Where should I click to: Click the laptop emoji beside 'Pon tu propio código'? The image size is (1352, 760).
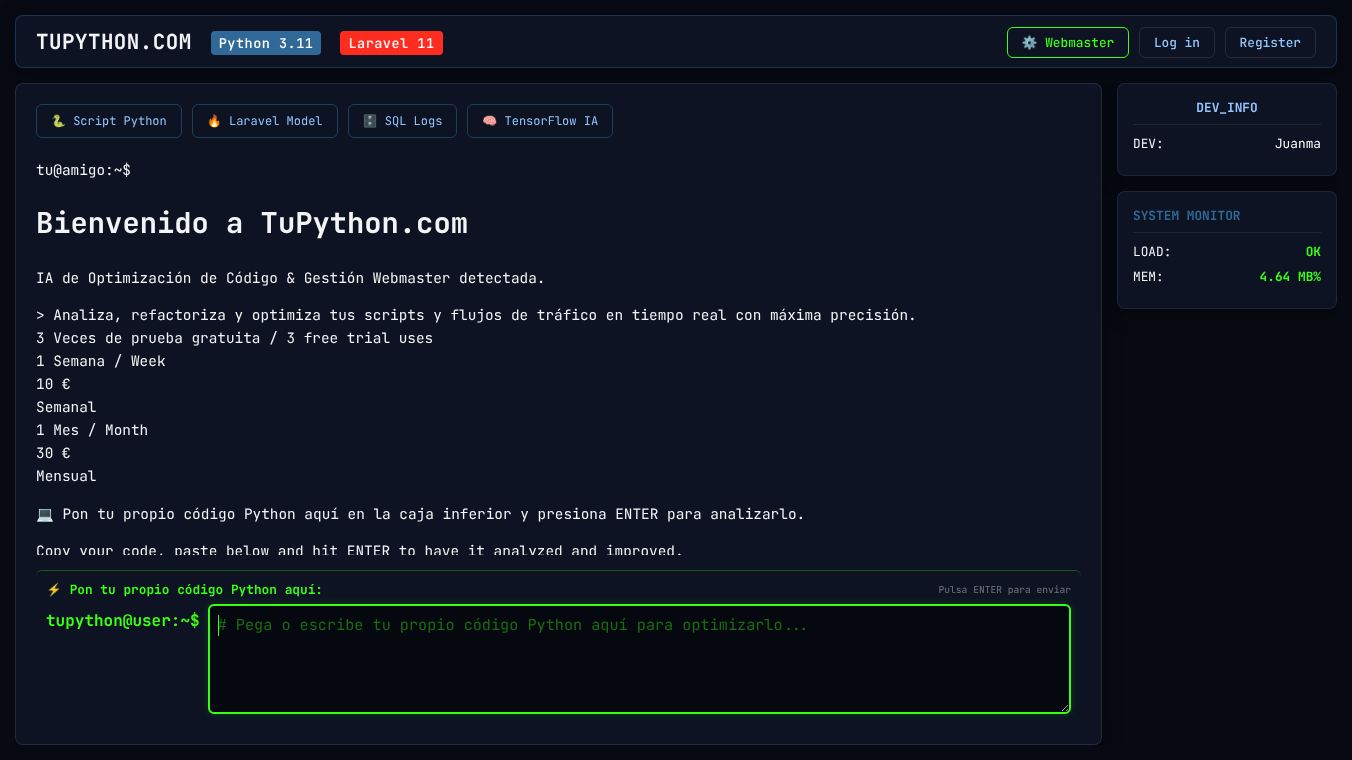45,514
